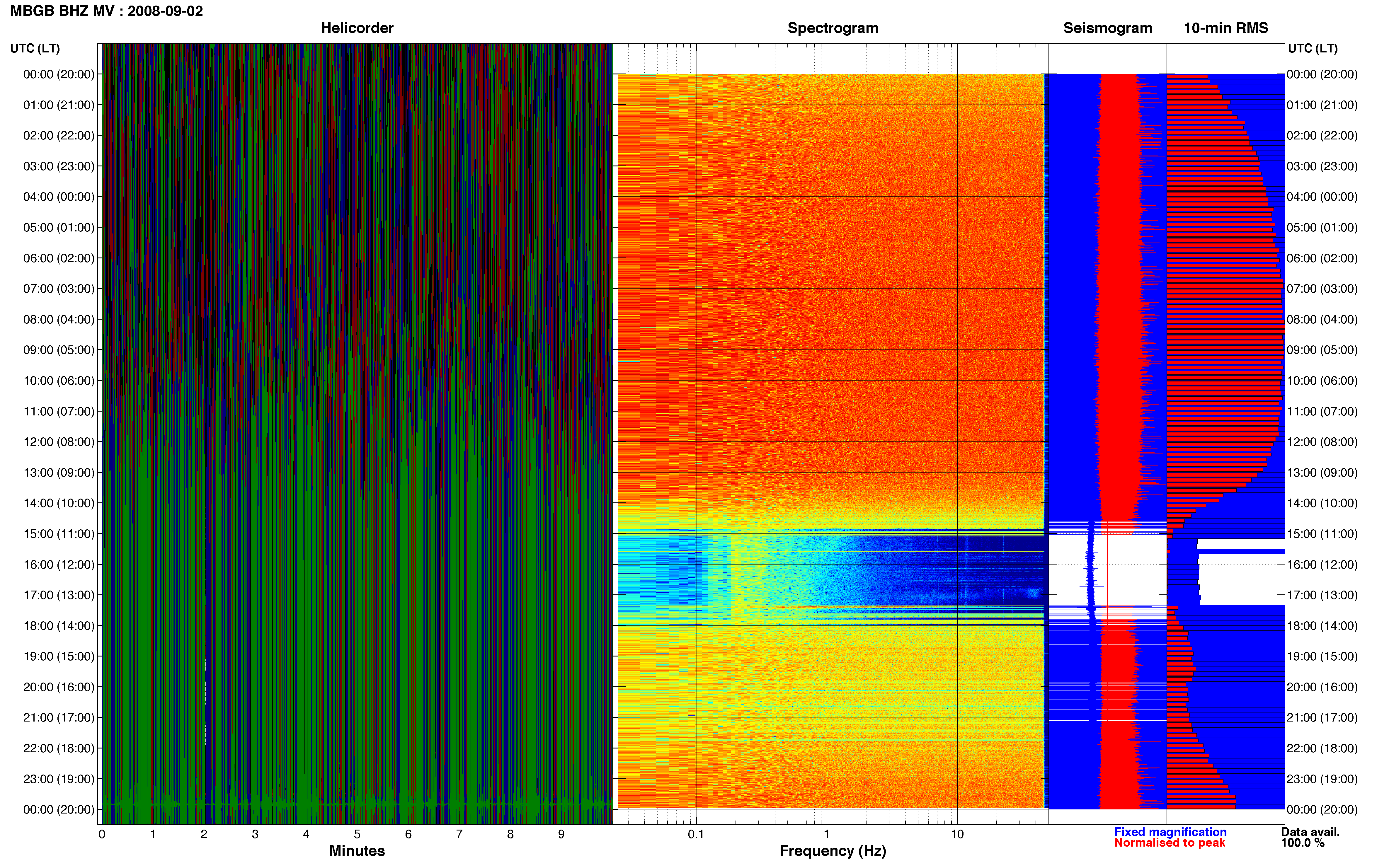Image resolution: width=1389 pixels, height=868 pixels.
Task: Click right axis label 16:00 (12:00)
Action: point(1322,564)
